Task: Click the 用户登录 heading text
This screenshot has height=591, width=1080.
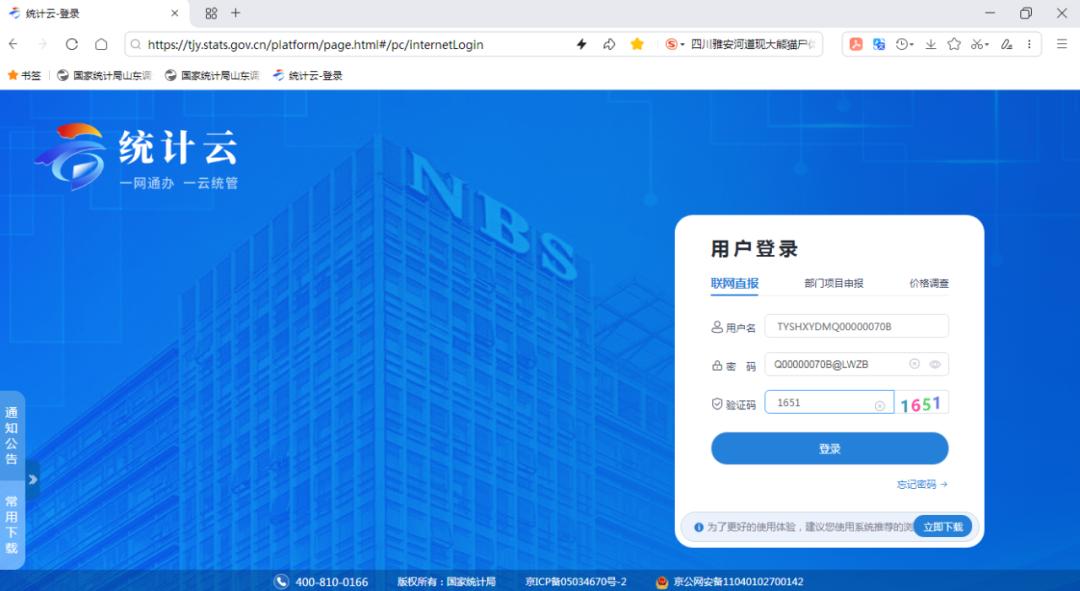Action: click(754, 249)
